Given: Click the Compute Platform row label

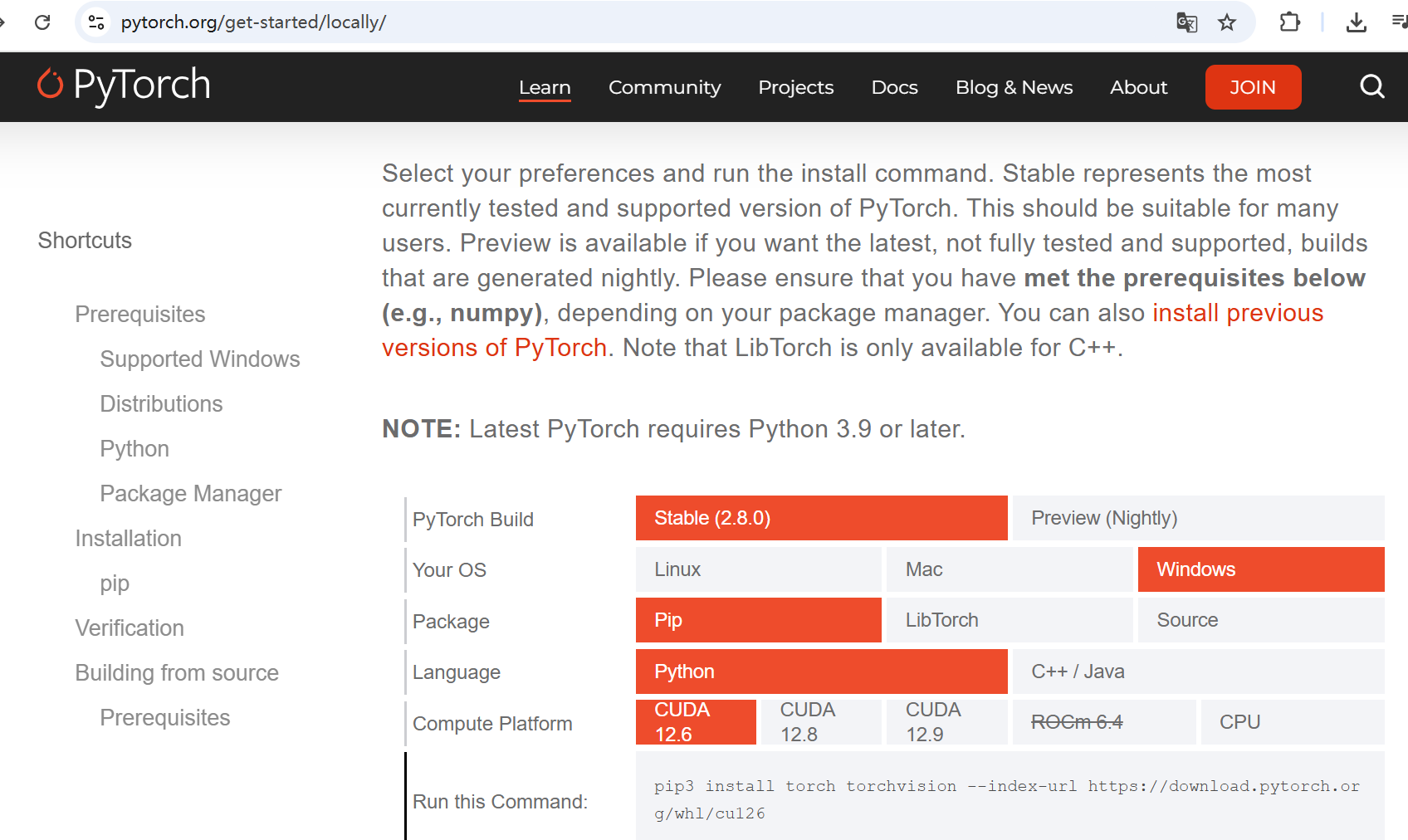Looking at the screenshot, I should pyautogui.click(x=492, y=724).
